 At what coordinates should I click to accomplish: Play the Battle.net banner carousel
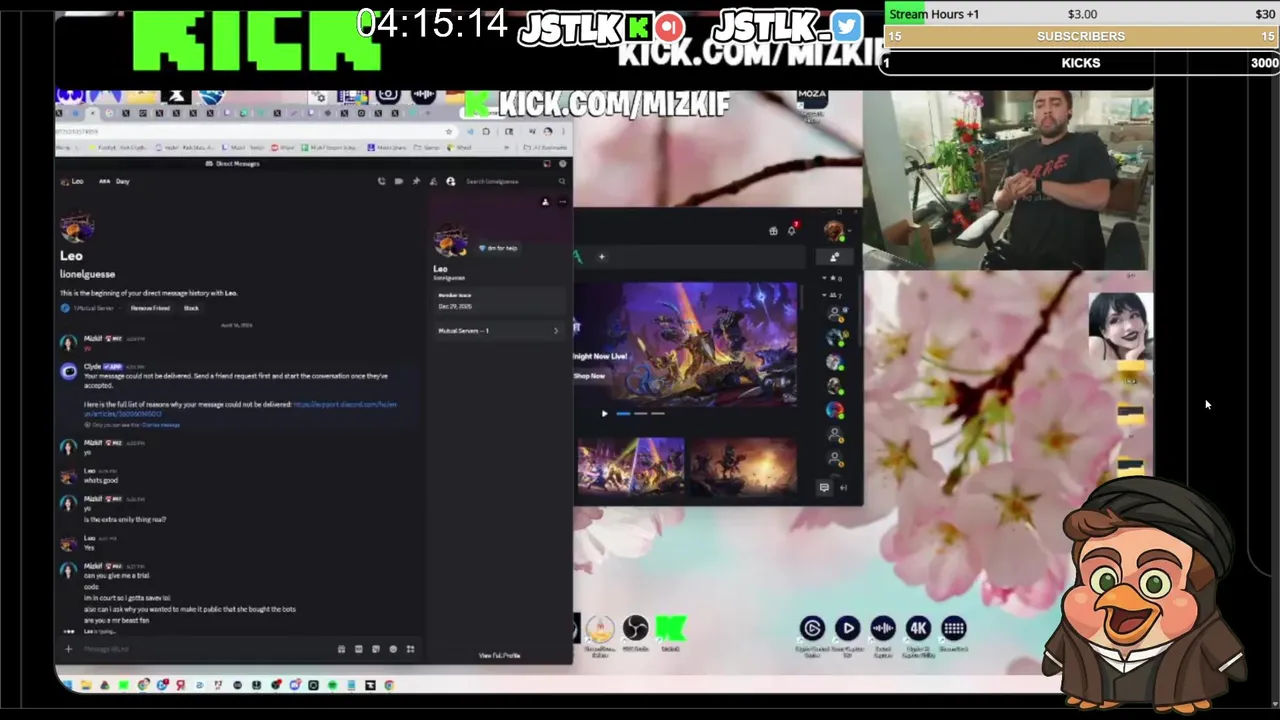(604, 413)
